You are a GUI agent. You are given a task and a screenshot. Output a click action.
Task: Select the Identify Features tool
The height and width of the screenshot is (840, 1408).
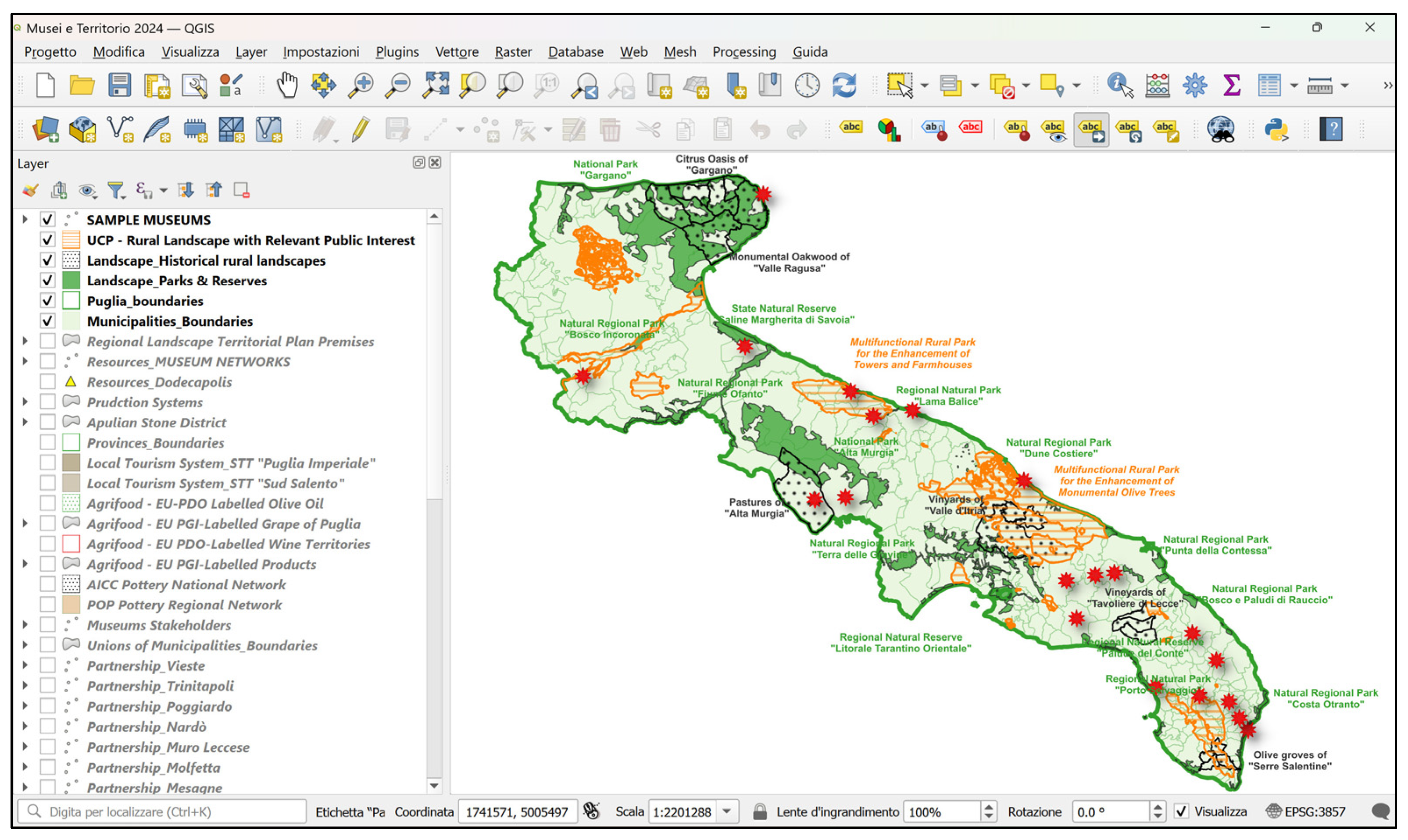pyautogui.click(x=1119, y=85)
